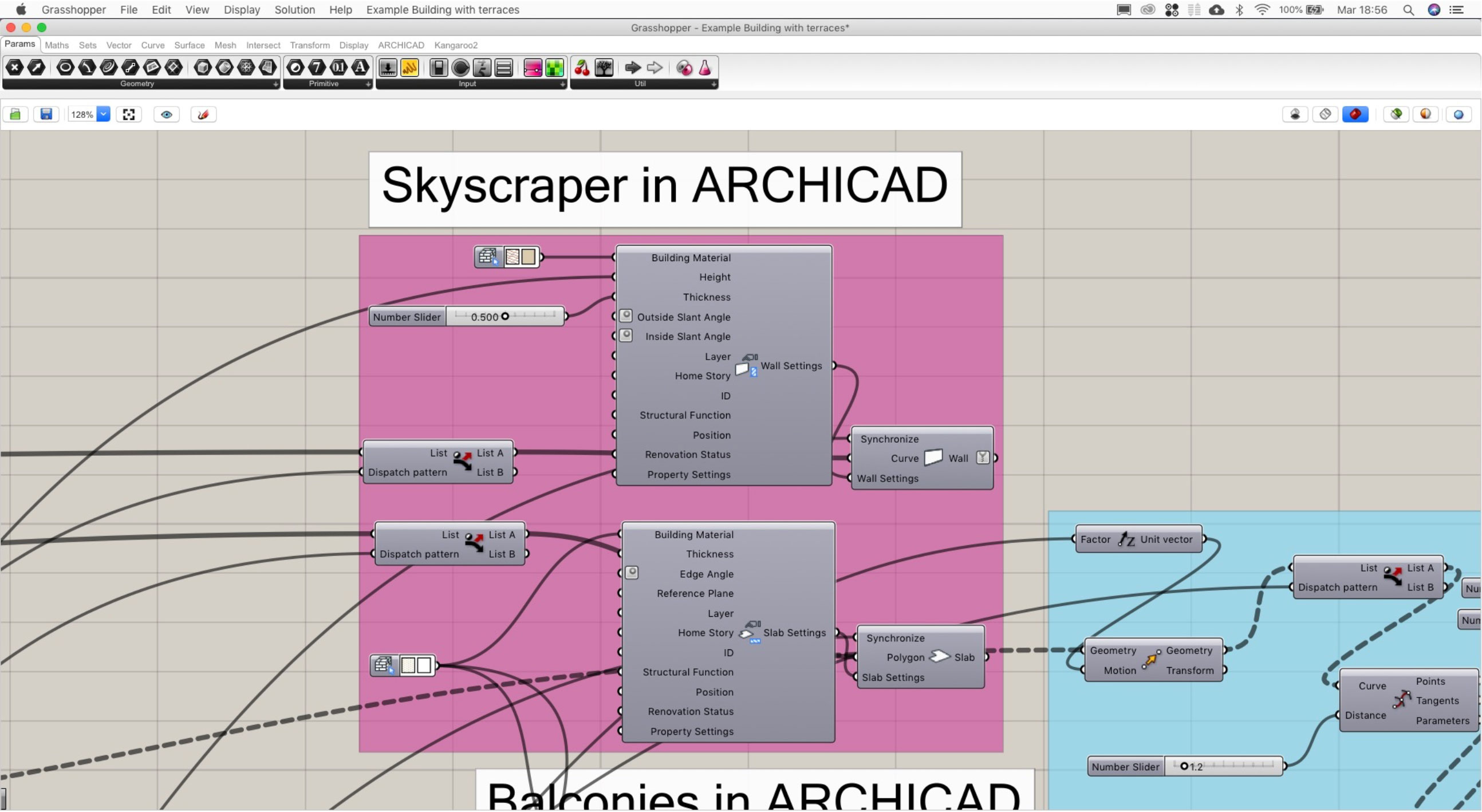Click the 0.500 Number Slider handle

pyautogui.click(x=505, y=316)
